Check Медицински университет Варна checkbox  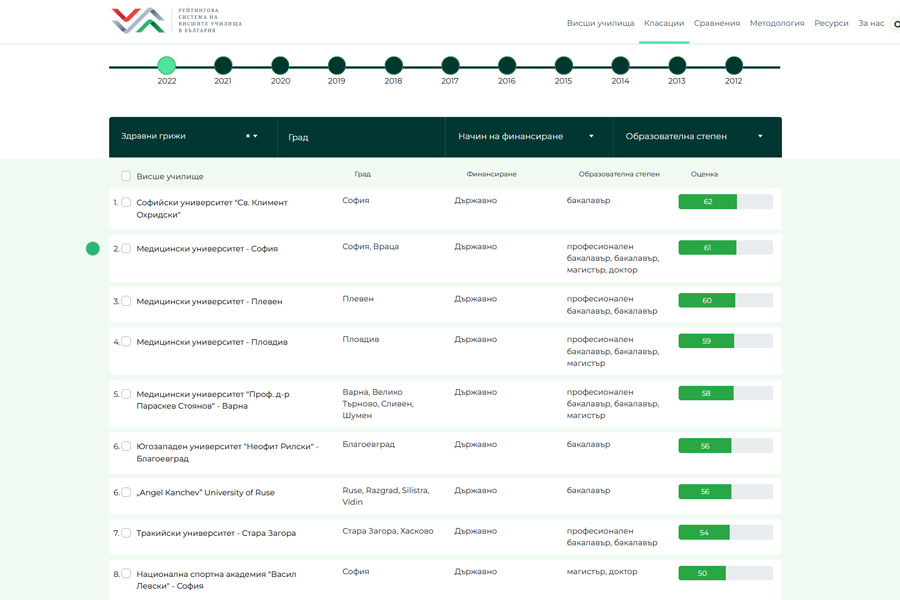click(x=126, y=394)
